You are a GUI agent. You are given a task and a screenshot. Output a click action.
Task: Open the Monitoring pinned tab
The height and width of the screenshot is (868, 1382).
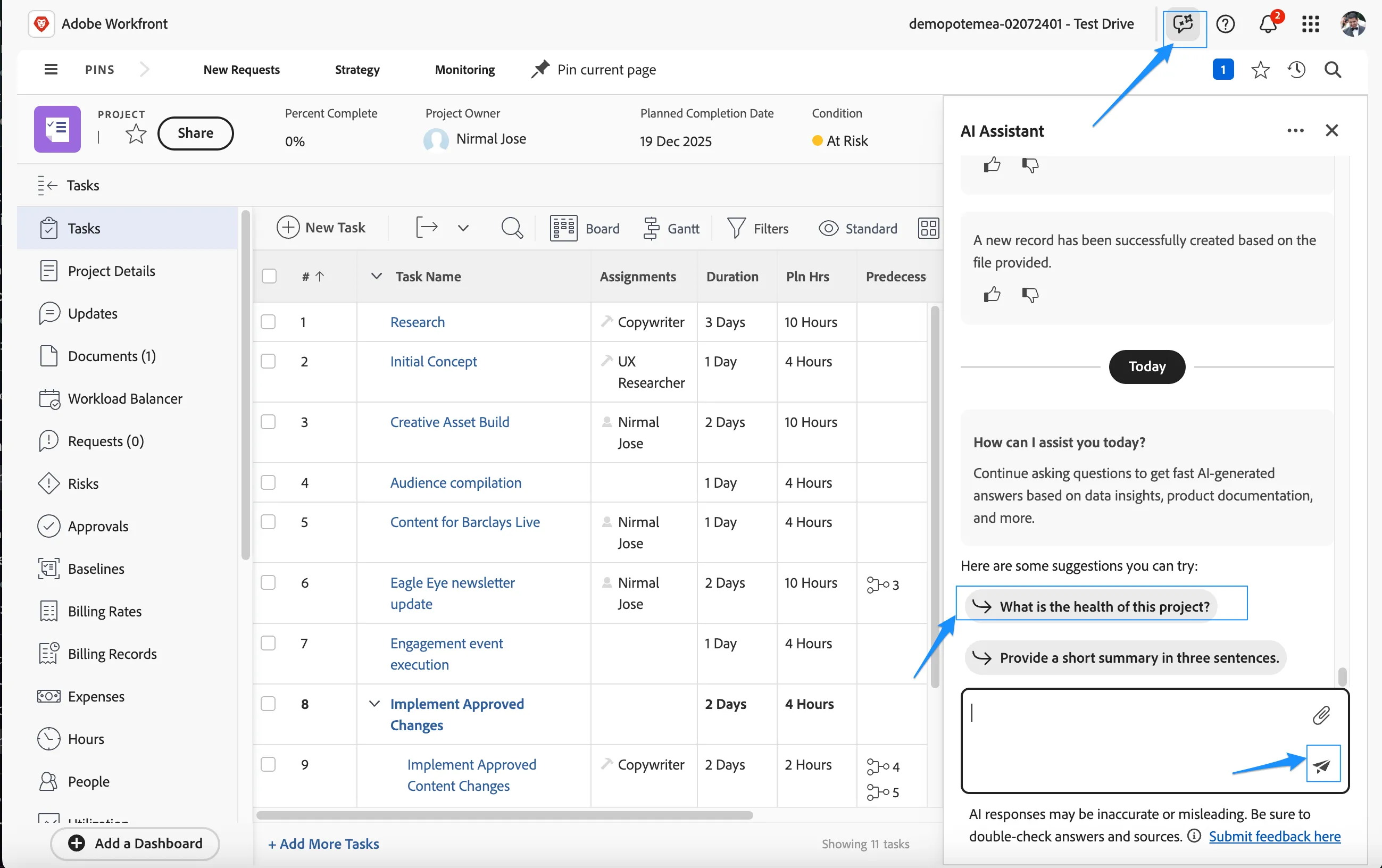[465, 70]
